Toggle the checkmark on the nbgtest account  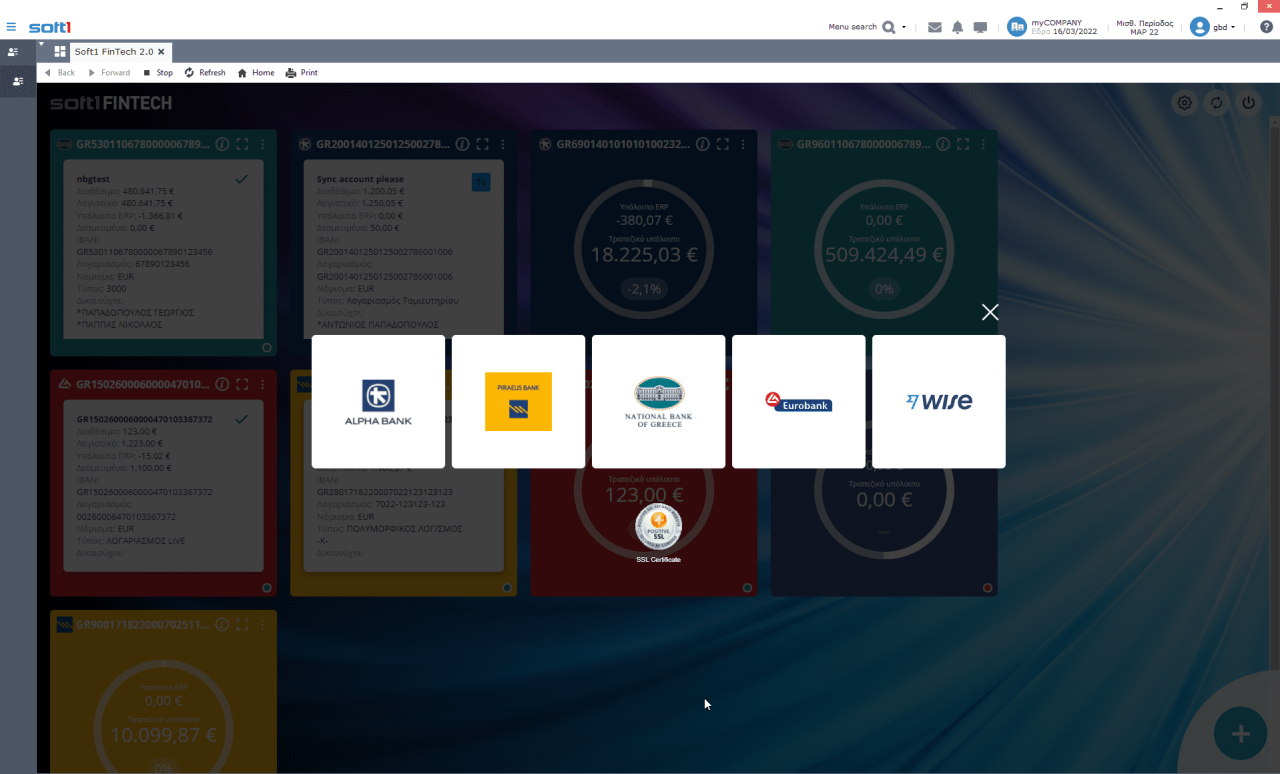pyautogui.click(x=241, y=179)
